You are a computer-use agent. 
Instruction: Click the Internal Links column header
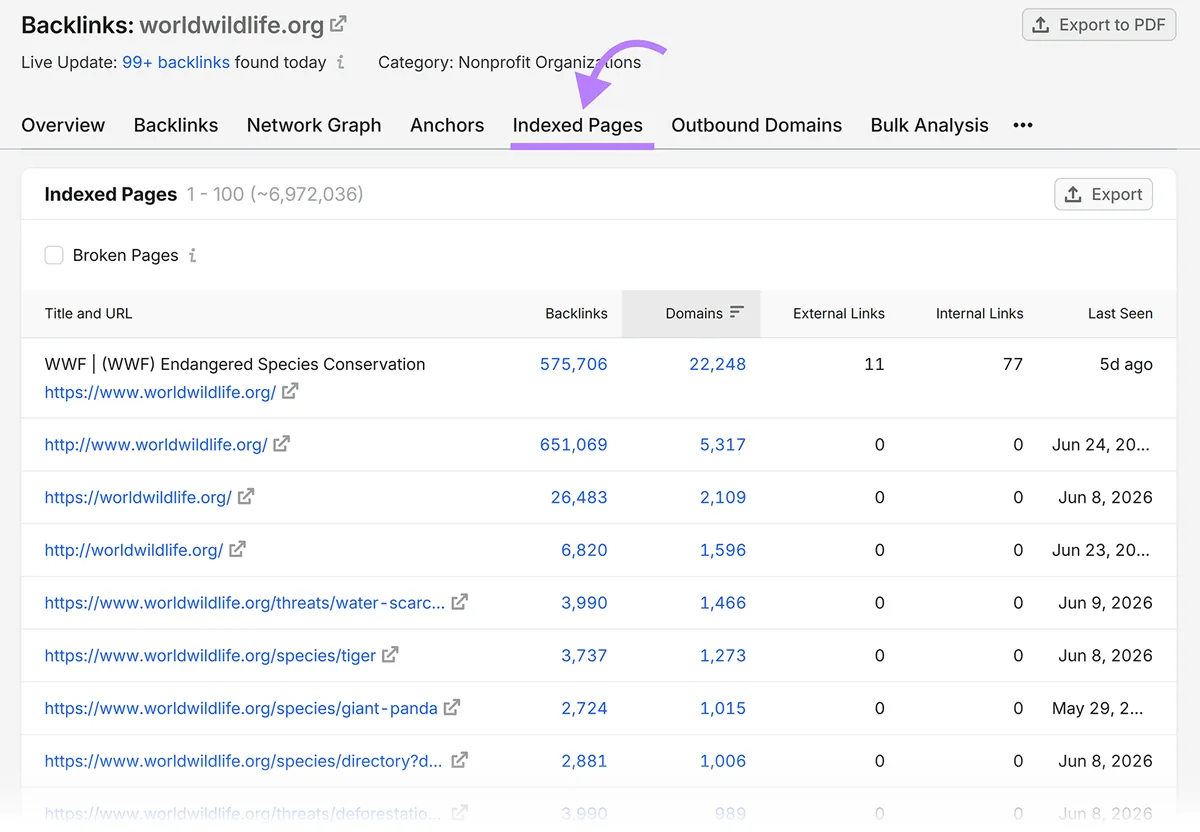pos(980,313)
